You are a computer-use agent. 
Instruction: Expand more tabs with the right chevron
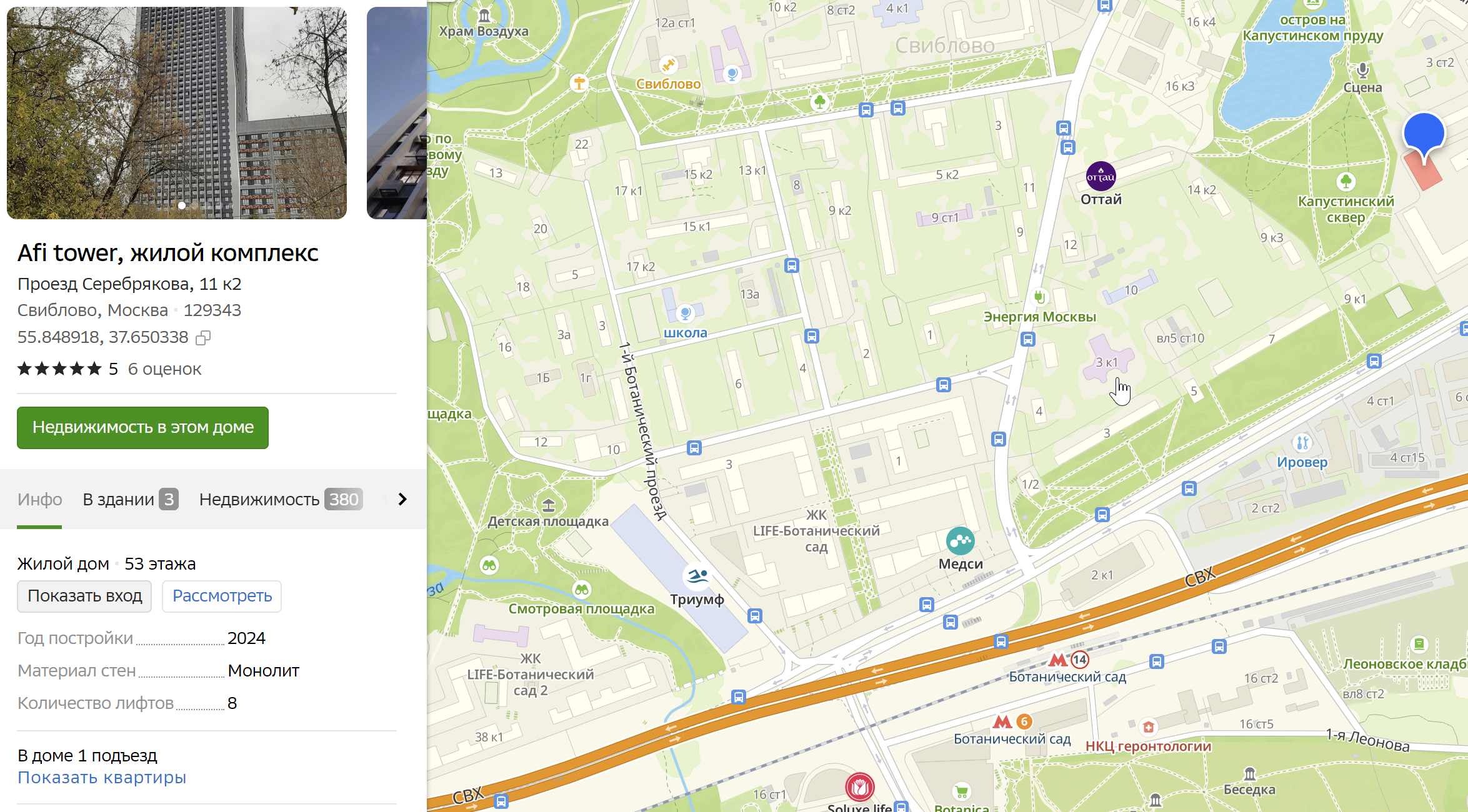(402, 499)
